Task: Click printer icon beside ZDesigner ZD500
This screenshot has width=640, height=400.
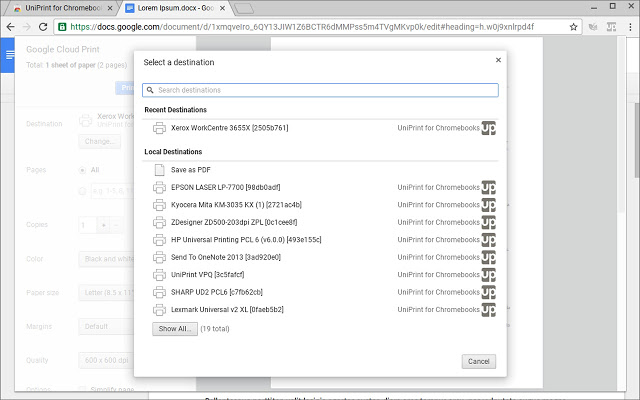Action: point(159,222)
